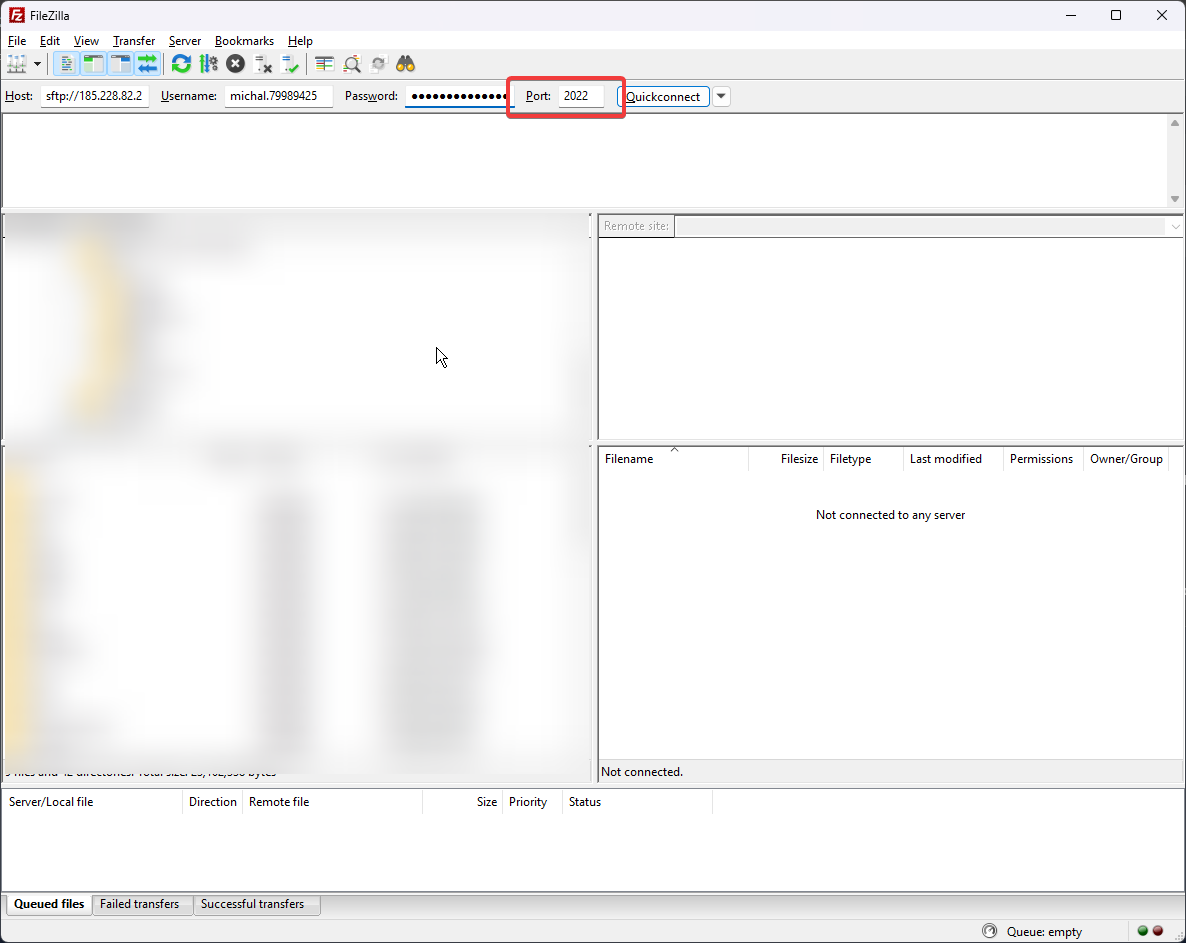Click the message log scroll up arrow
1186x943 pixels.
point(1175,123)
